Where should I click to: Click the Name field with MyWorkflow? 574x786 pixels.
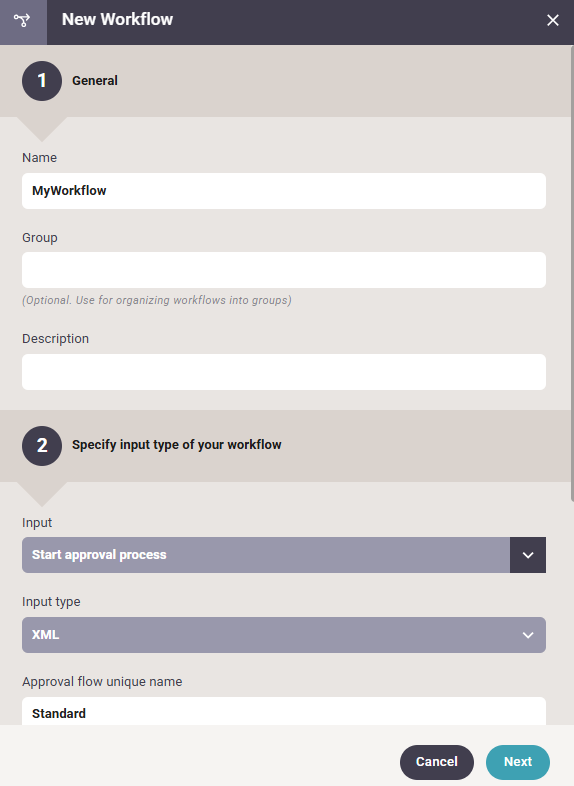coord(284,191)
